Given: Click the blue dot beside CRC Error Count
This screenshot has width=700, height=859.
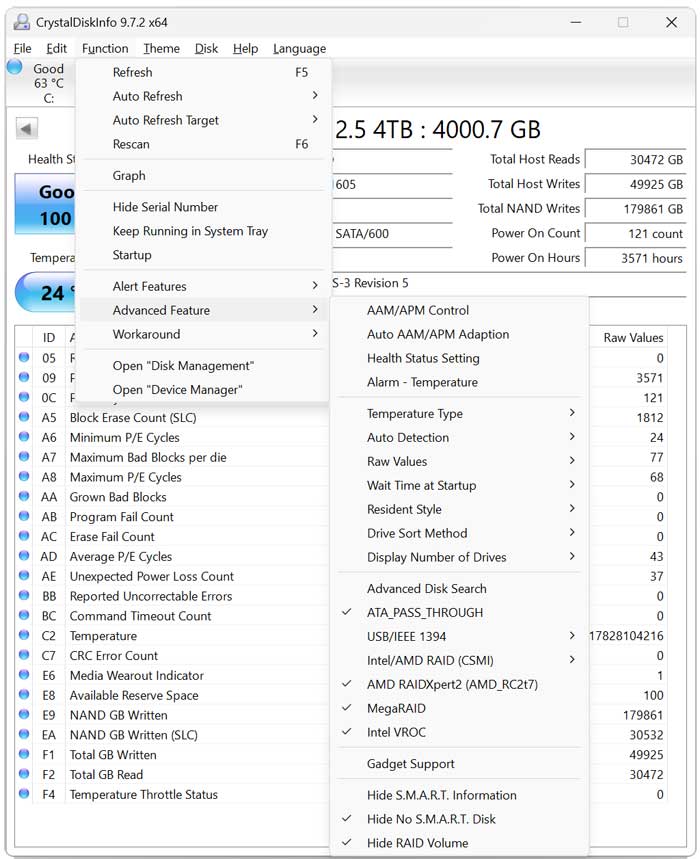Looking at the screenshot, I should [23, 656].
